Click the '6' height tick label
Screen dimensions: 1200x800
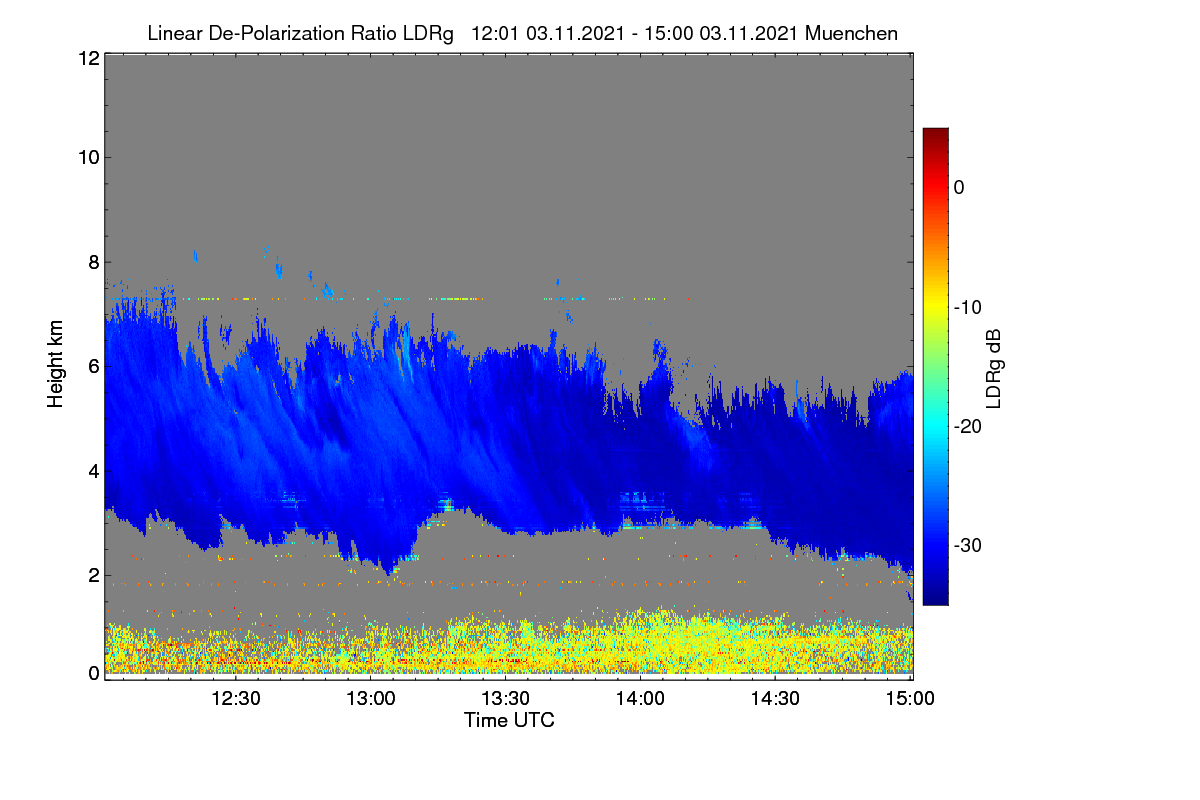(92, 366)
